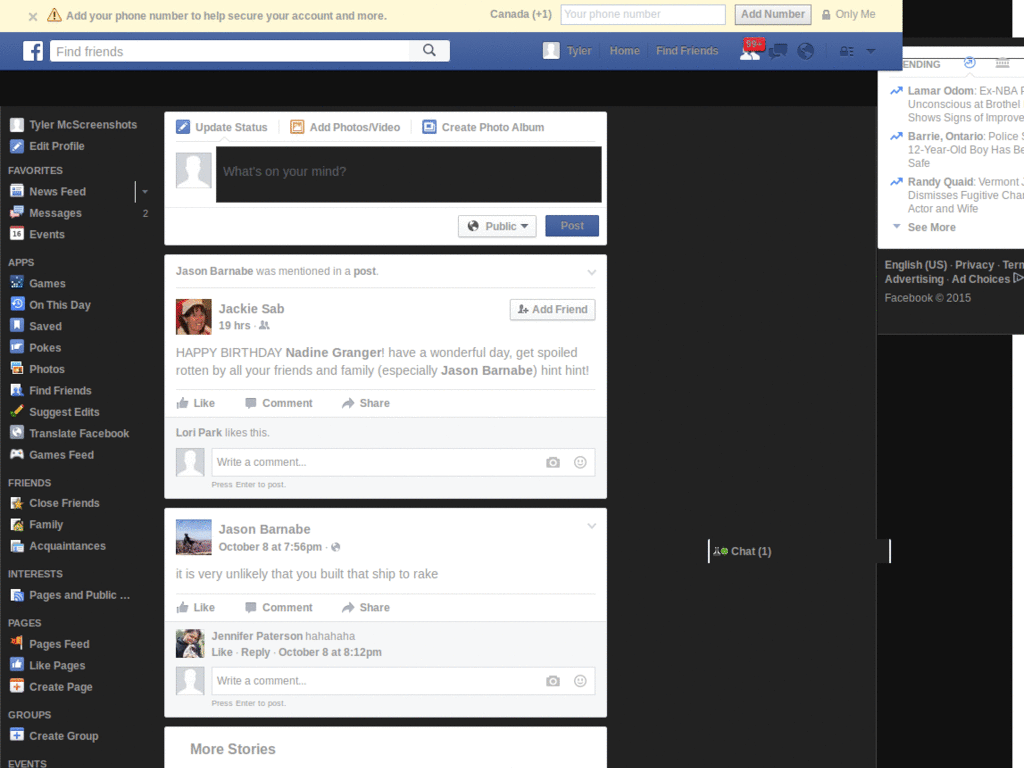Open the Chat (1) bar

[x=799, y=551]
